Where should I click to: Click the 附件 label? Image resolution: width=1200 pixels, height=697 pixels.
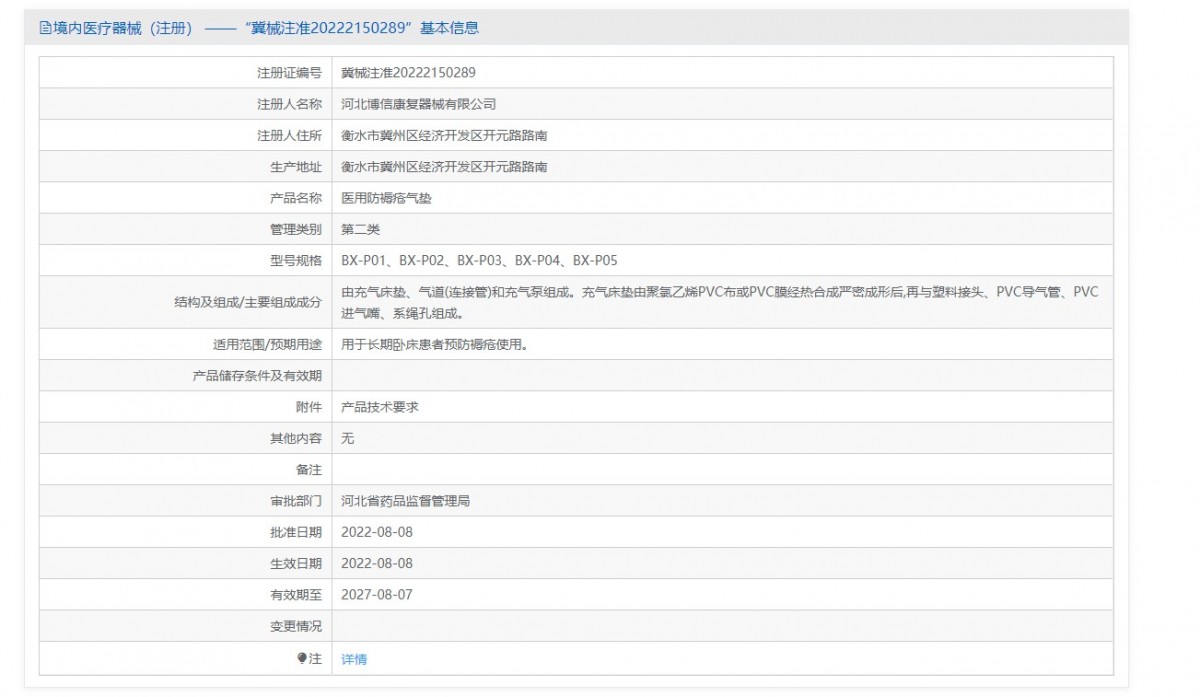pos(309,407)
